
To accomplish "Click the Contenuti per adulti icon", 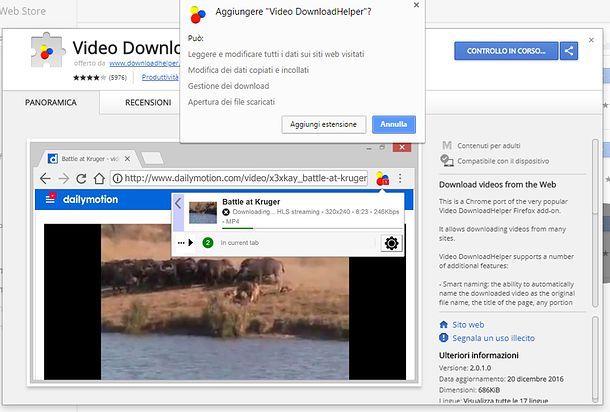I will tap(447, 146).
